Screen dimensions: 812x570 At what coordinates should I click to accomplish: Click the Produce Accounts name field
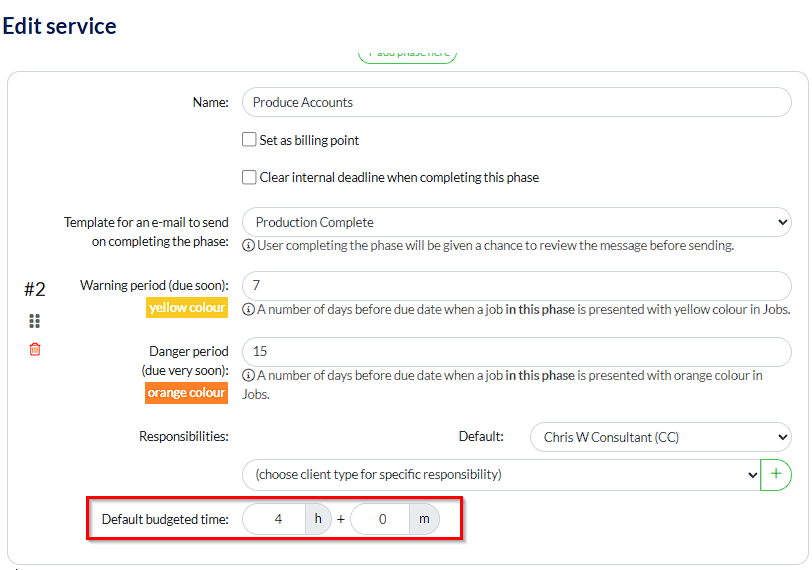coord(516,102)
